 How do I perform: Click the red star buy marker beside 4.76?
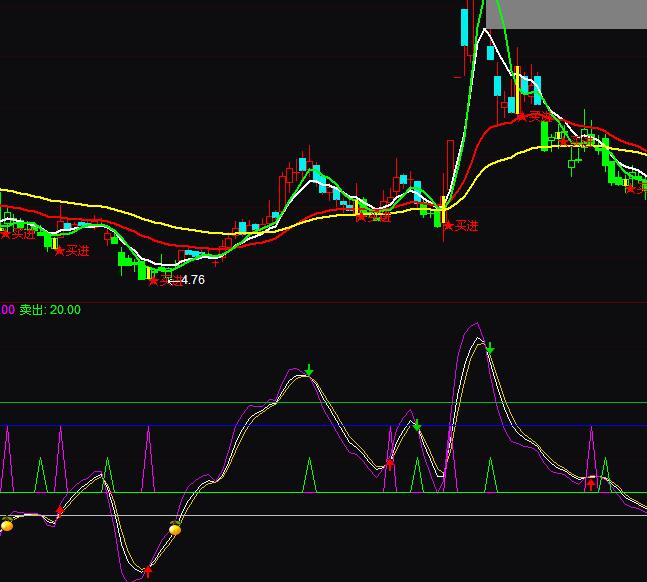pos(153,281)
